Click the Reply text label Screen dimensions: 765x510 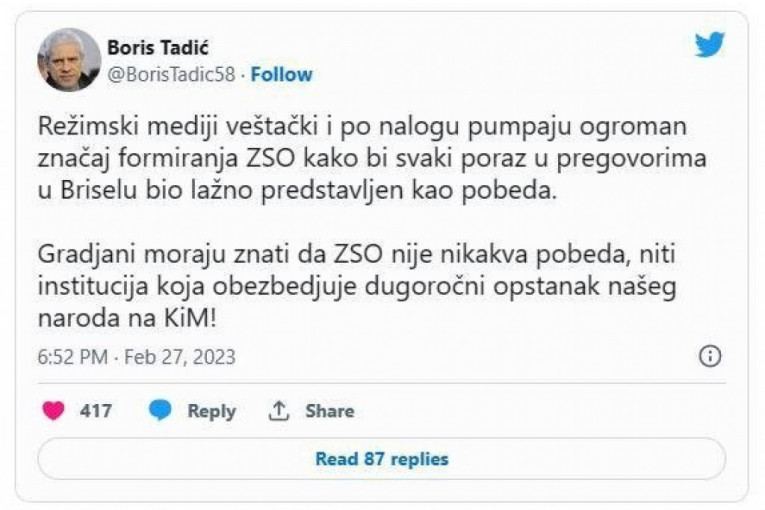(212, 411)
